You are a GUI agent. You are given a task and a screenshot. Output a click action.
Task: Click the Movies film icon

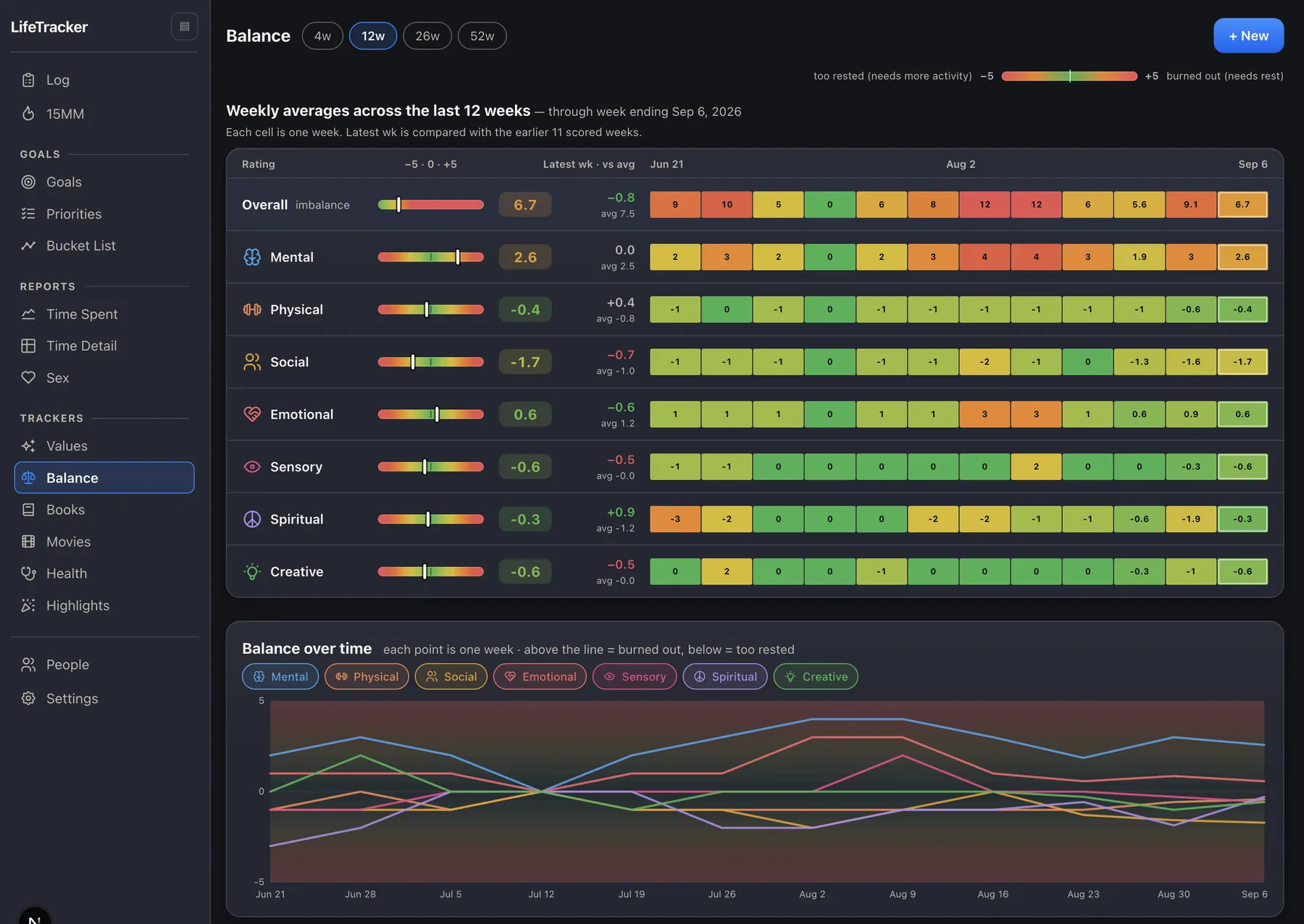(x=28, y=541)
